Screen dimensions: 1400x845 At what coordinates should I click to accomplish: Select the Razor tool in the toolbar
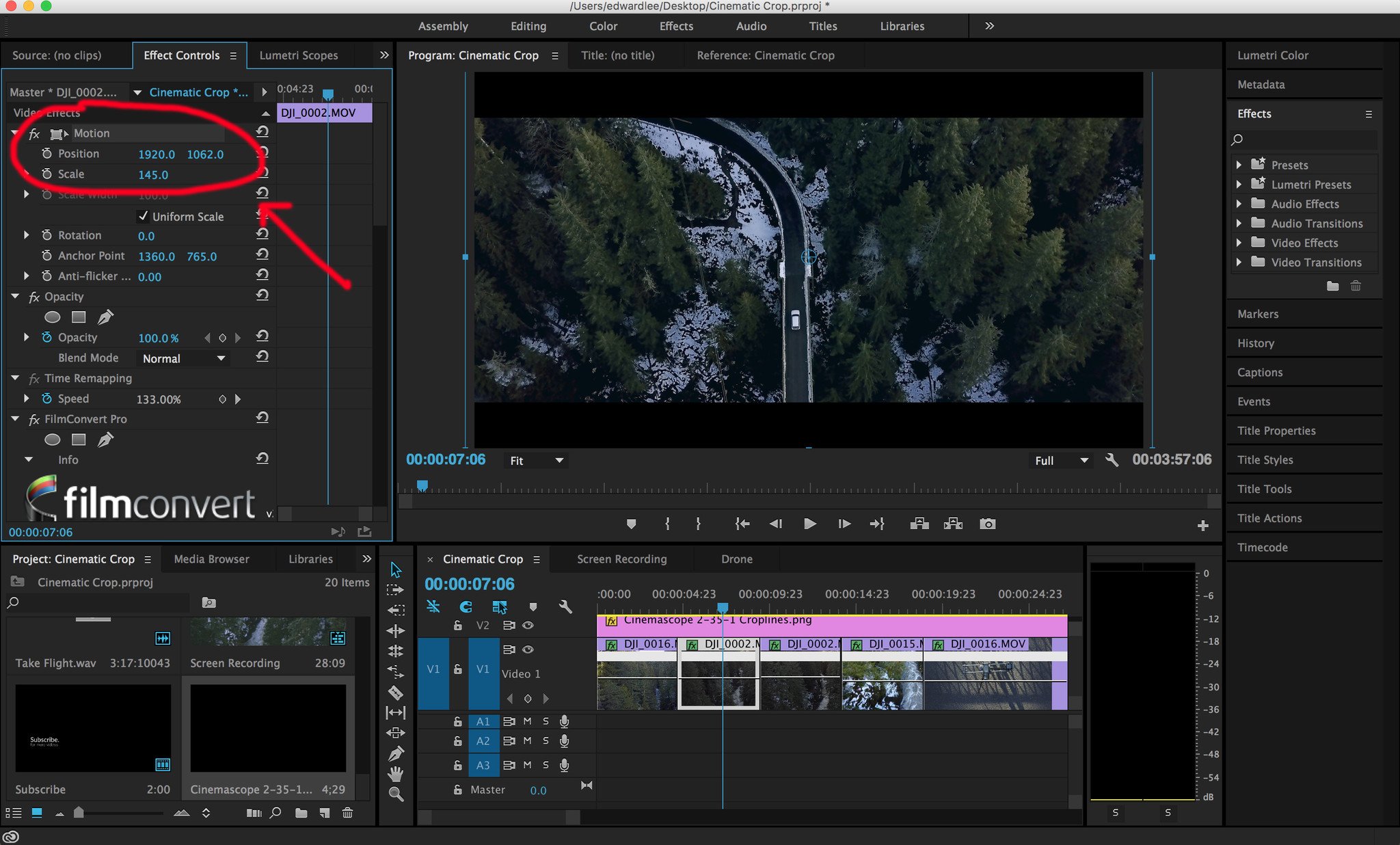tap(395, 693)
